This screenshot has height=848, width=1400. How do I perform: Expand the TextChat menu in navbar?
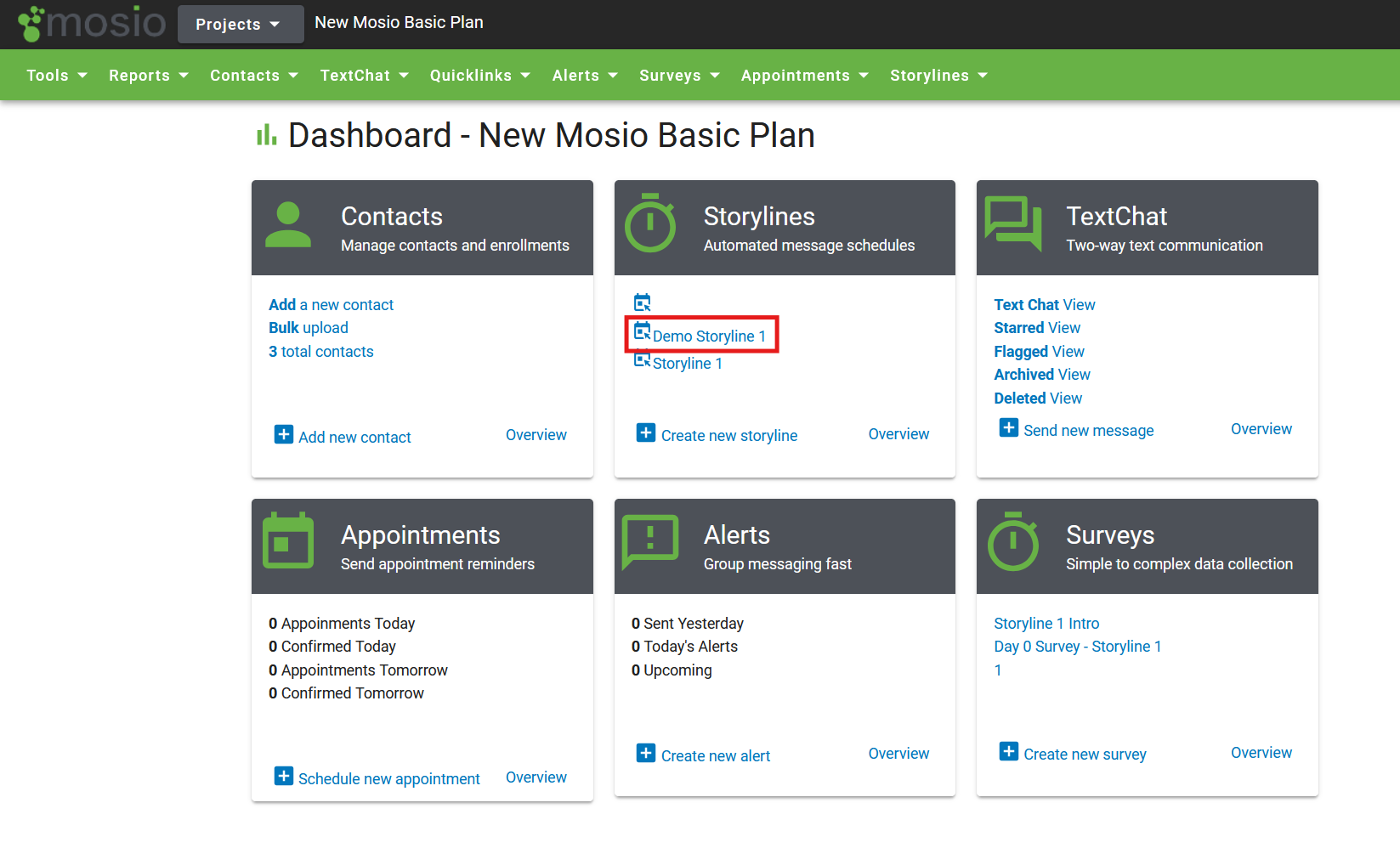click(x=365, y=76)
